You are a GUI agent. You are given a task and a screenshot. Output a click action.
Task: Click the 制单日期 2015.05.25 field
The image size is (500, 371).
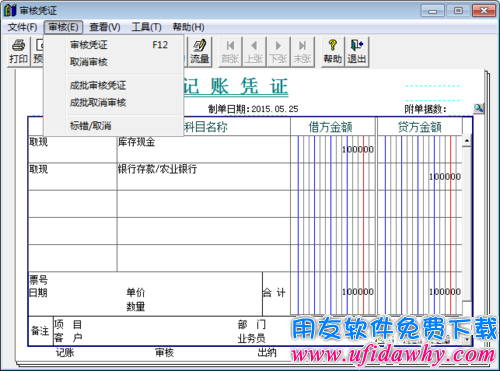click(253, 109)
